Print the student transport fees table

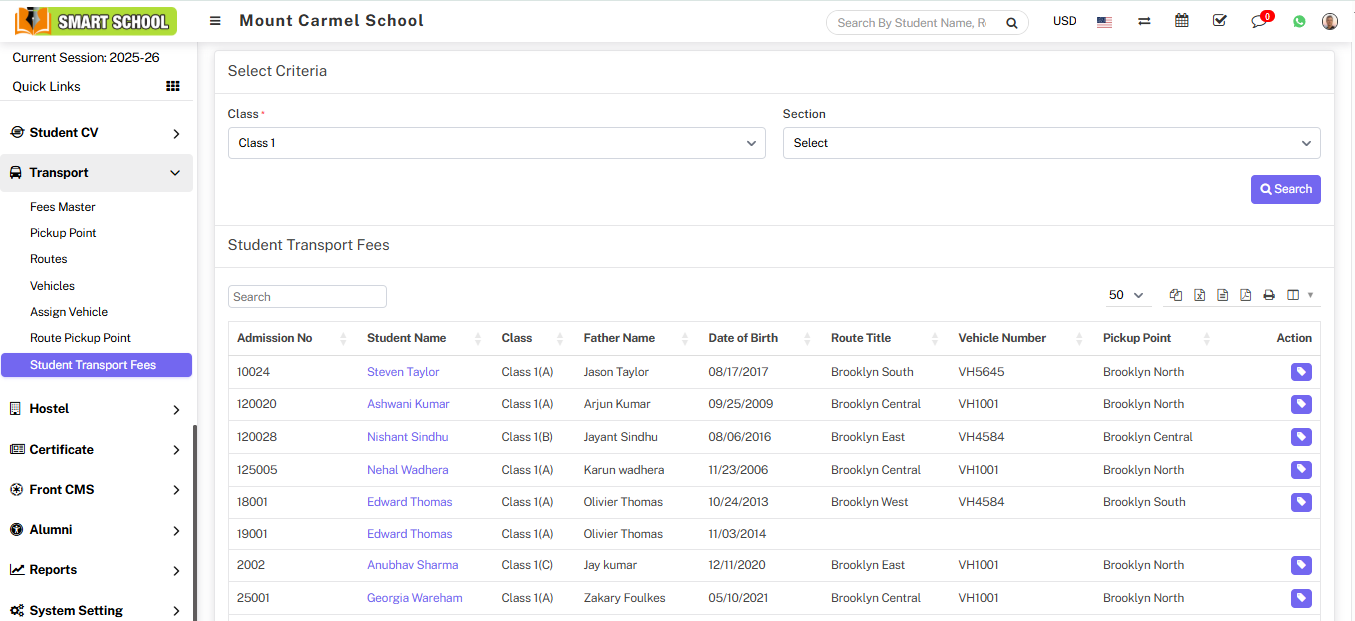1269,295
